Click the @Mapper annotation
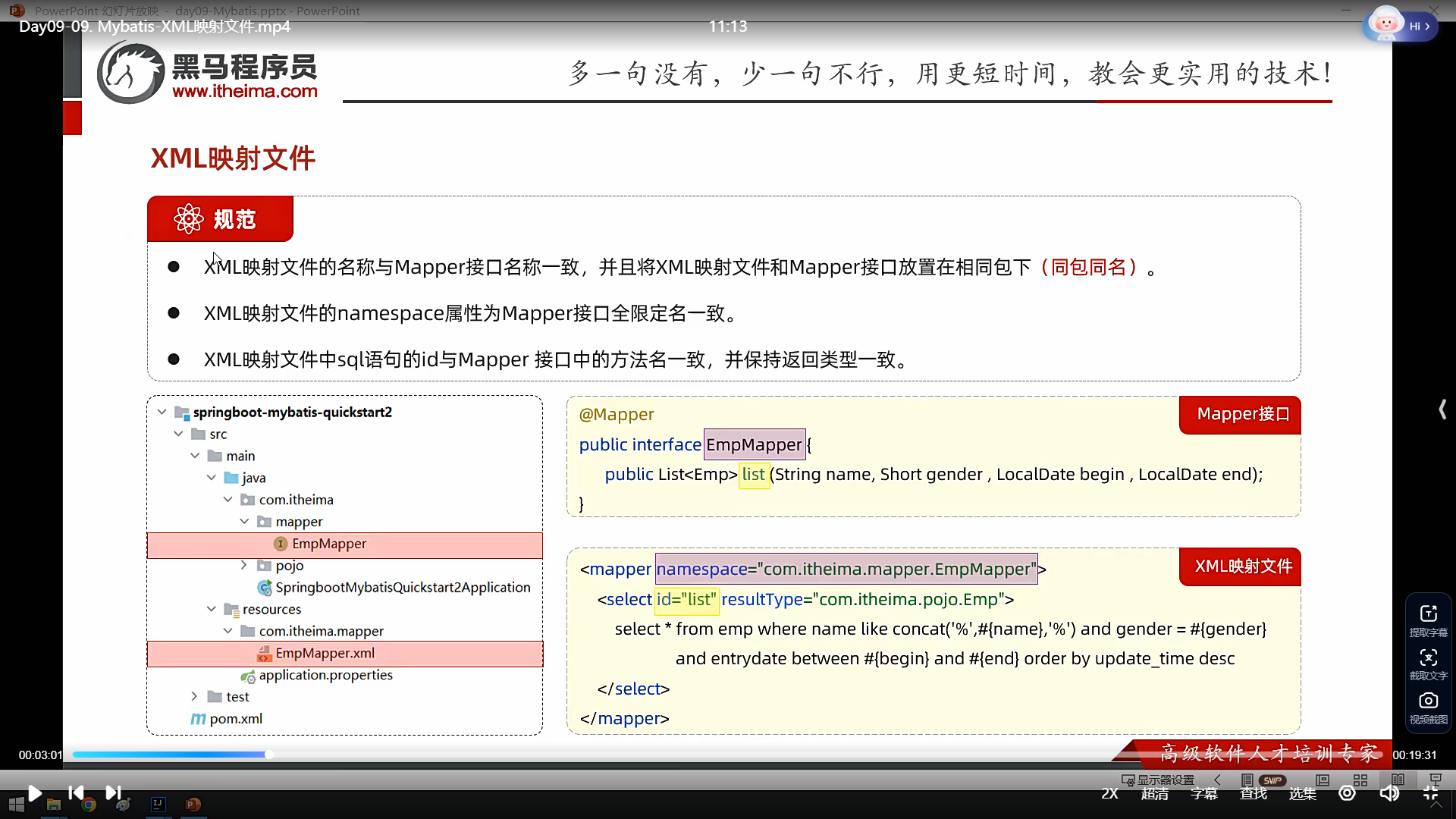Screen dimensions: 1456x819 tap(617, 415)
